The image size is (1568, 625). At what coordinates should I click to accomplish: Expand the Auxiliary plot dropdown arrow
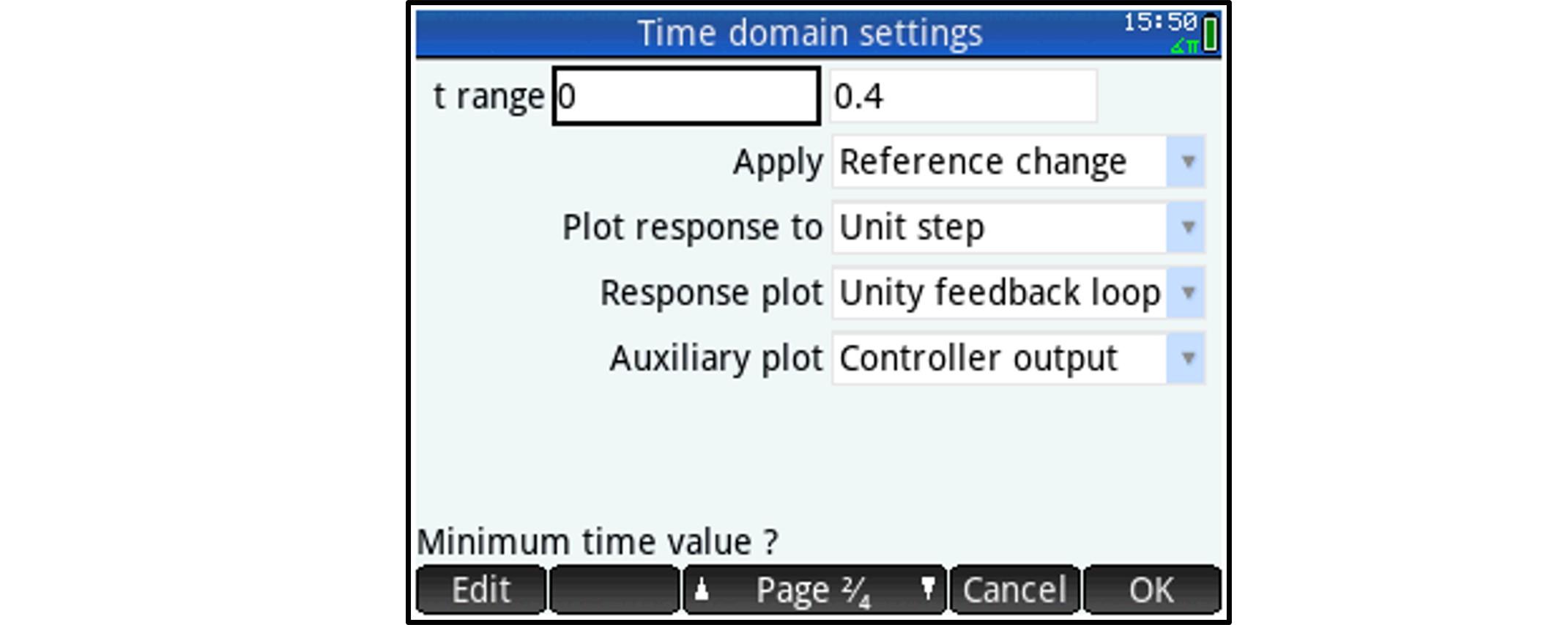(x=1187, y=358)
